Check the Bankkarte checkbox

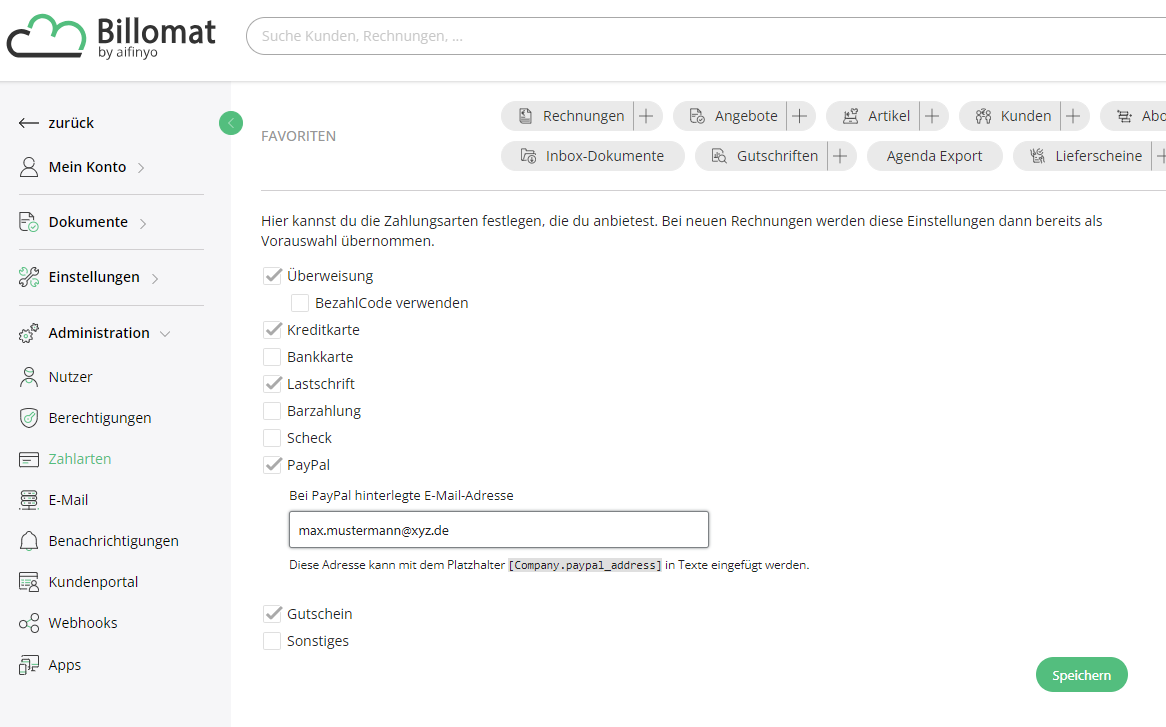tap(272, 357)
